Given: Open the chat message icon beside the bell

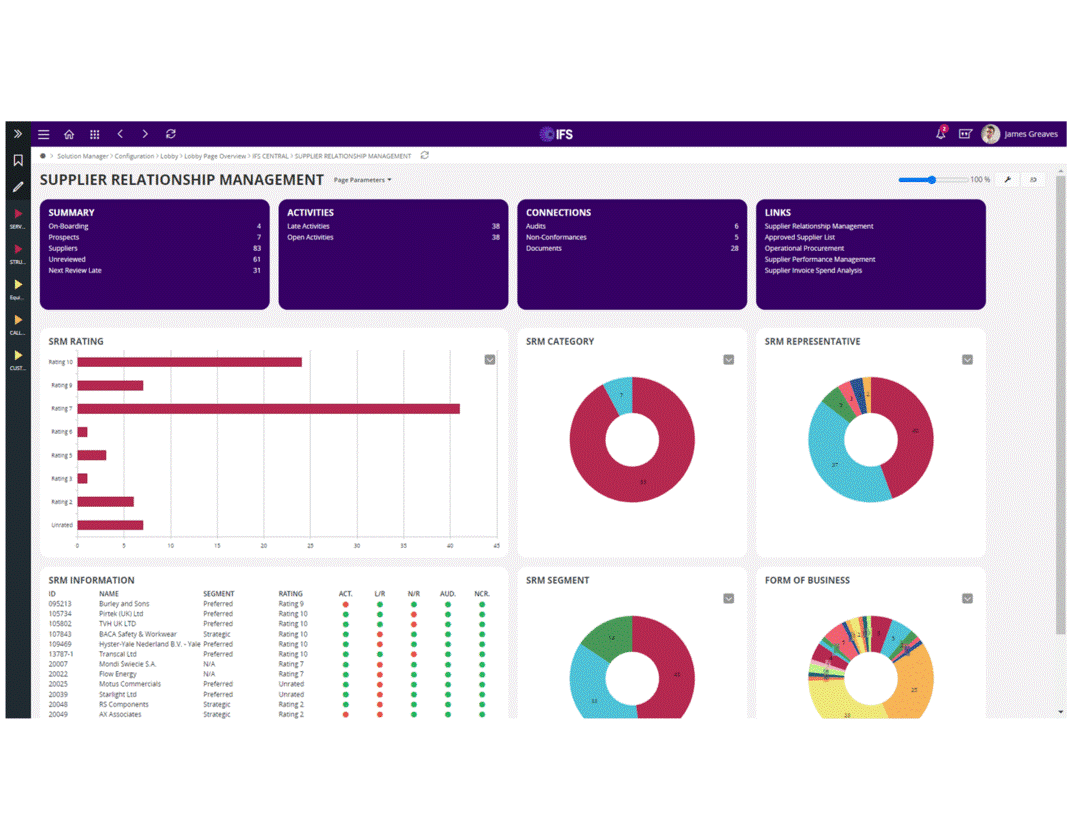Looking at the screenshot, I should 965,134.
